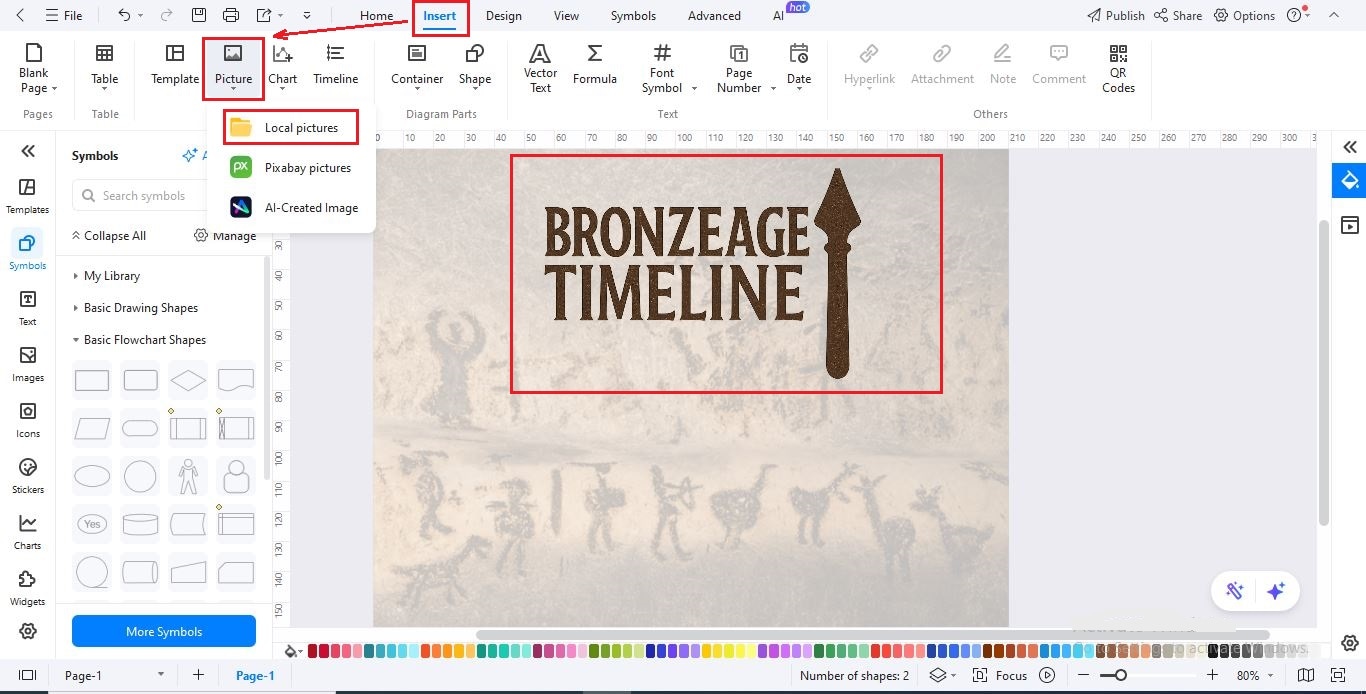Open the zoom 80% dropdown
1366x694 pixels.
point(1254,675)
